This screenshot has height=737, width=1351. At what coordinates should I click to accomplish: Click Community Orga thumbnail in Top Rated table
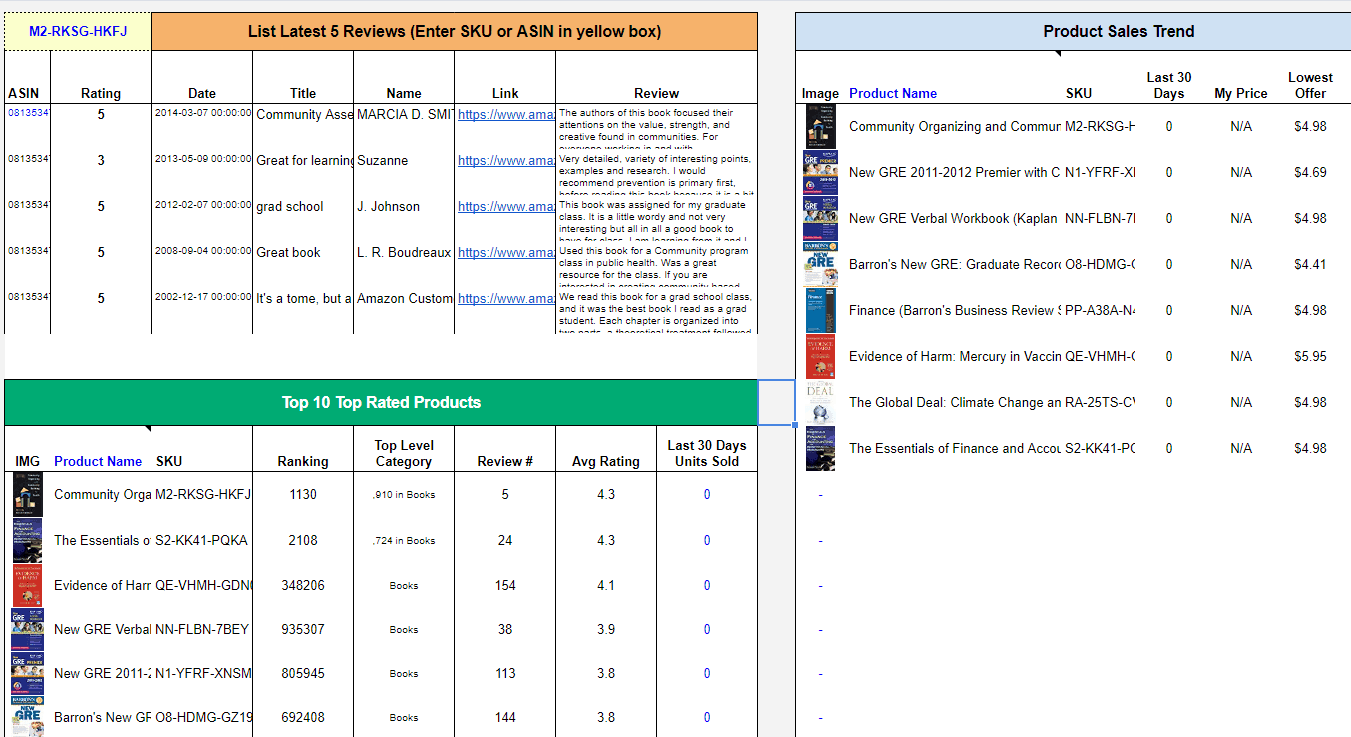tap(28, 495)
